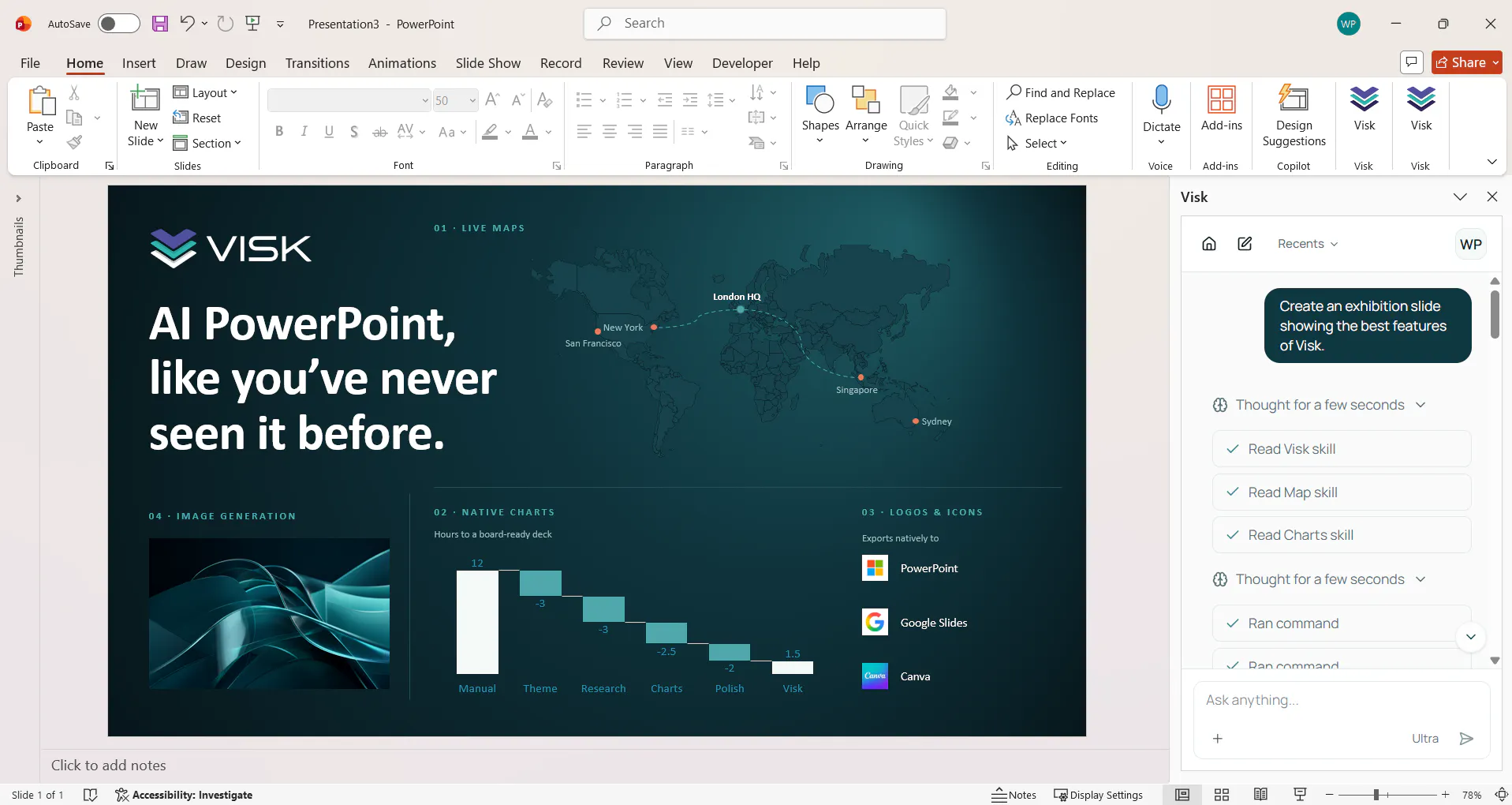1512x805 pixels.
Task: Open the font name combo box
Action: click(349, 100)
